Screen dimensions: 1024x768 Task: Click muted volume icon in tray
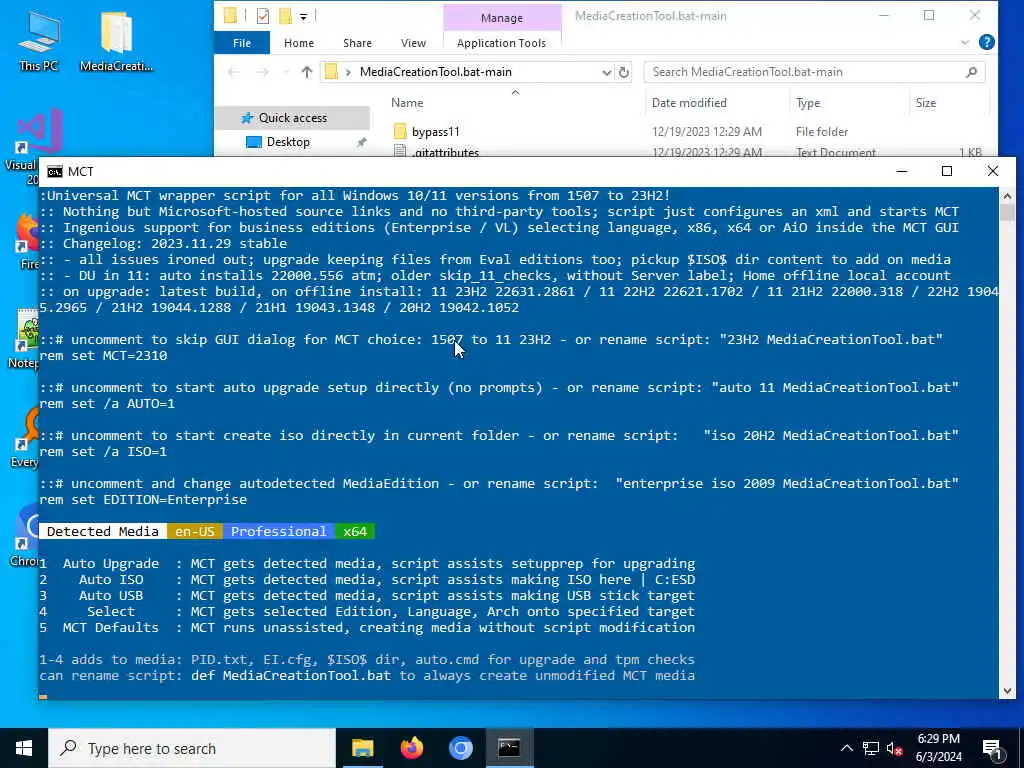click(x=894, y=748)
